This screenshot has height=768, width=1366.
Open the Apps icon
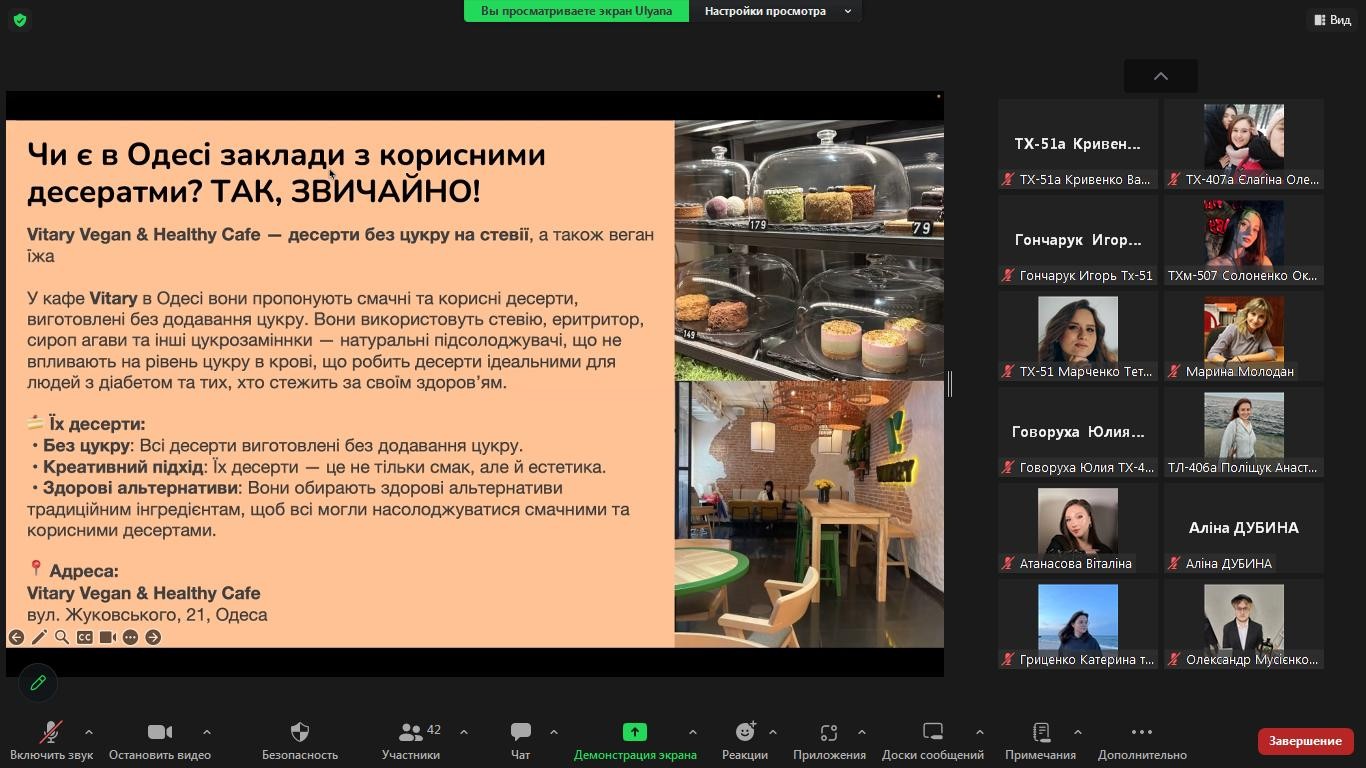click(x=828, y=733)
